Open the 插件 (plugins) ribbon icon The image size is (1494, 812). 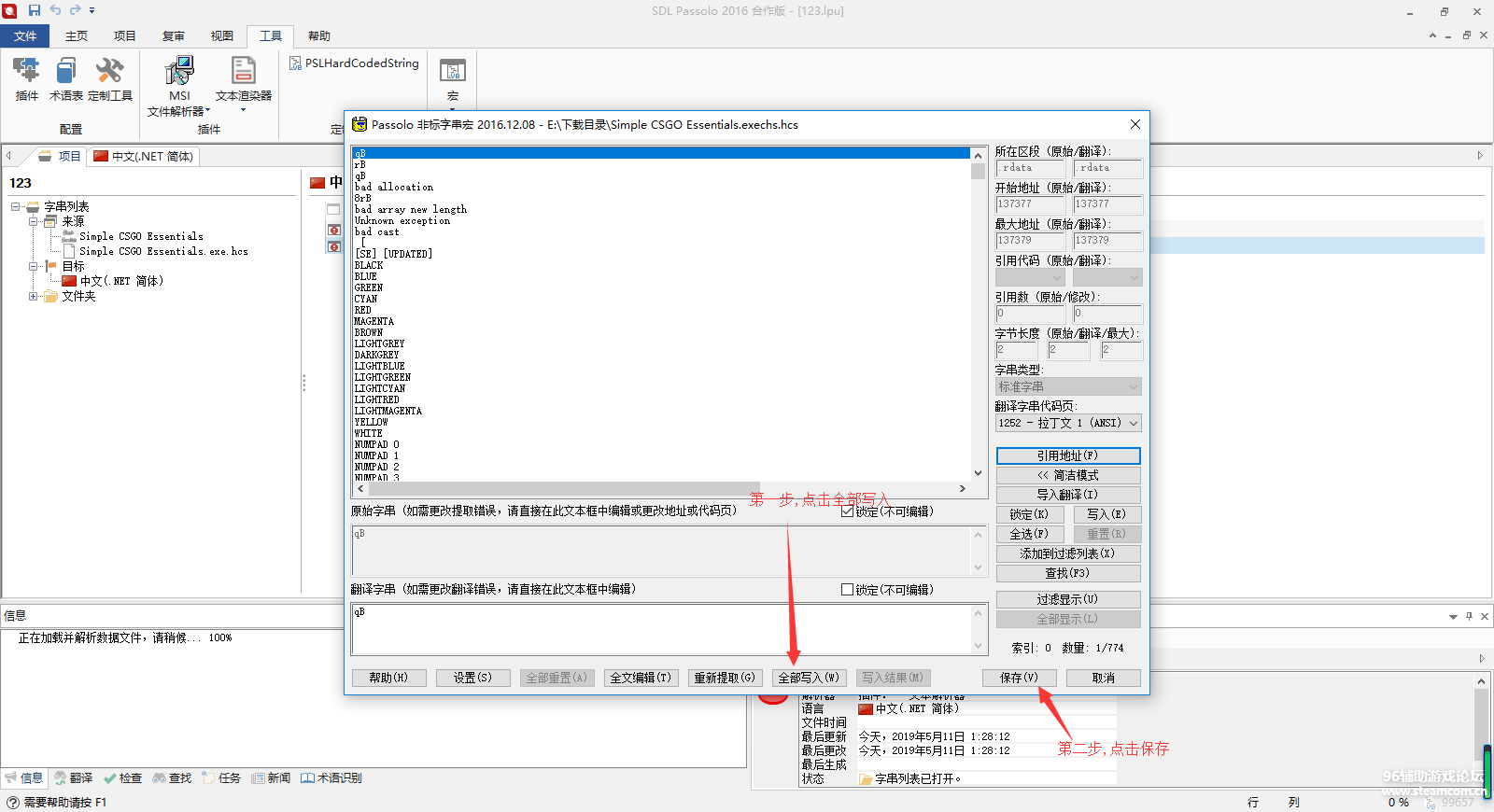coord(26,78)
